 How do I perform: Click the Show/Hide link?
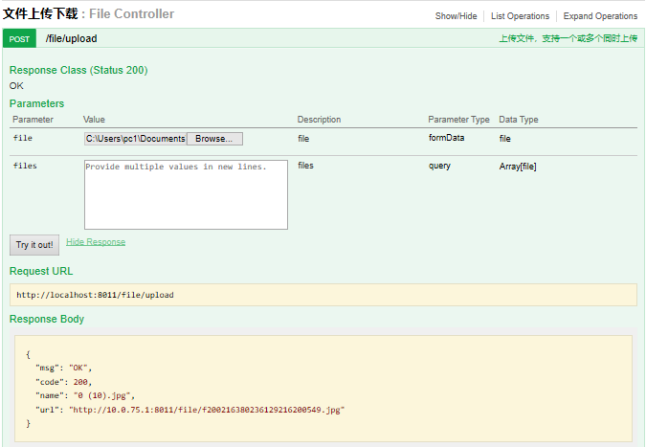(x=456, y=16)
